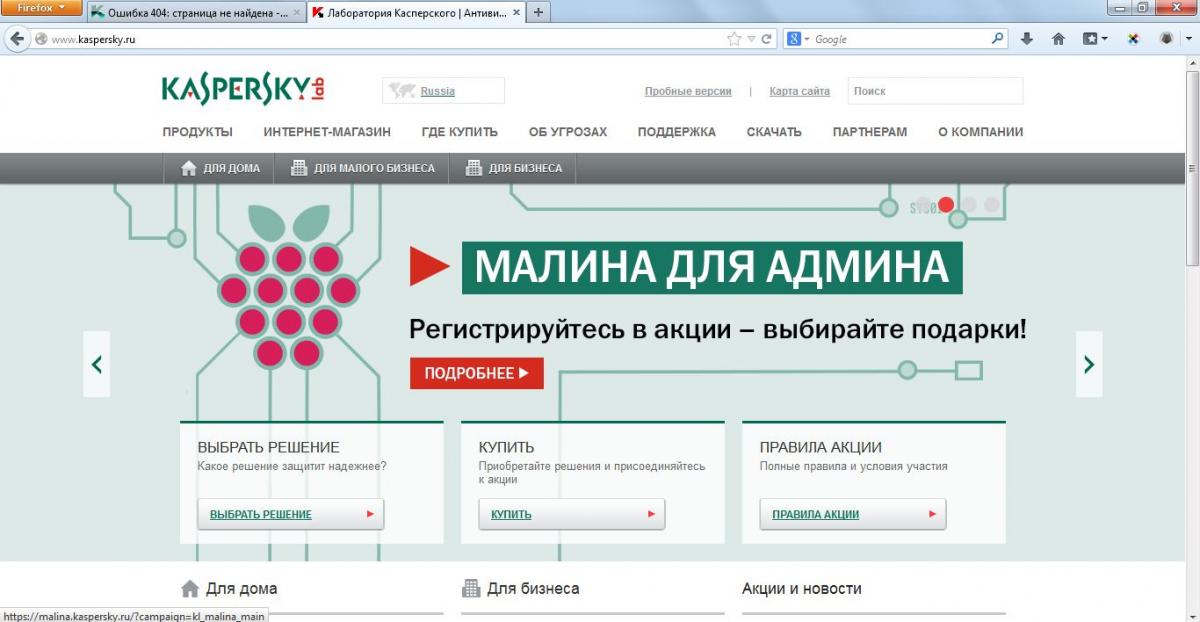Switch to Ошибка 404 browser tab
This screenshot has height=622, width=1200.
tap(196, 12)
